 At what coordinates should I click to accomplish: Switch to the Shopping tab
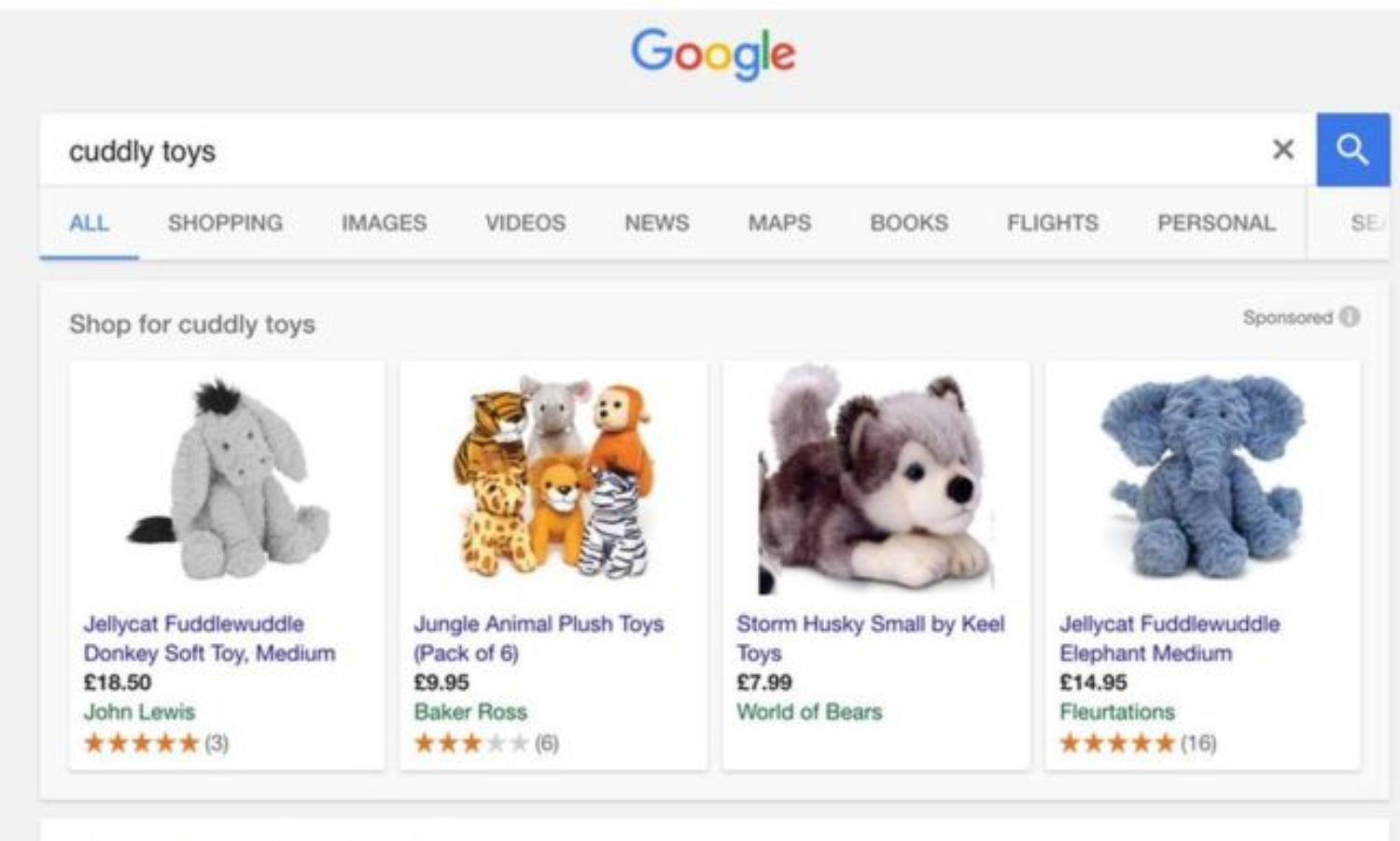225,223
